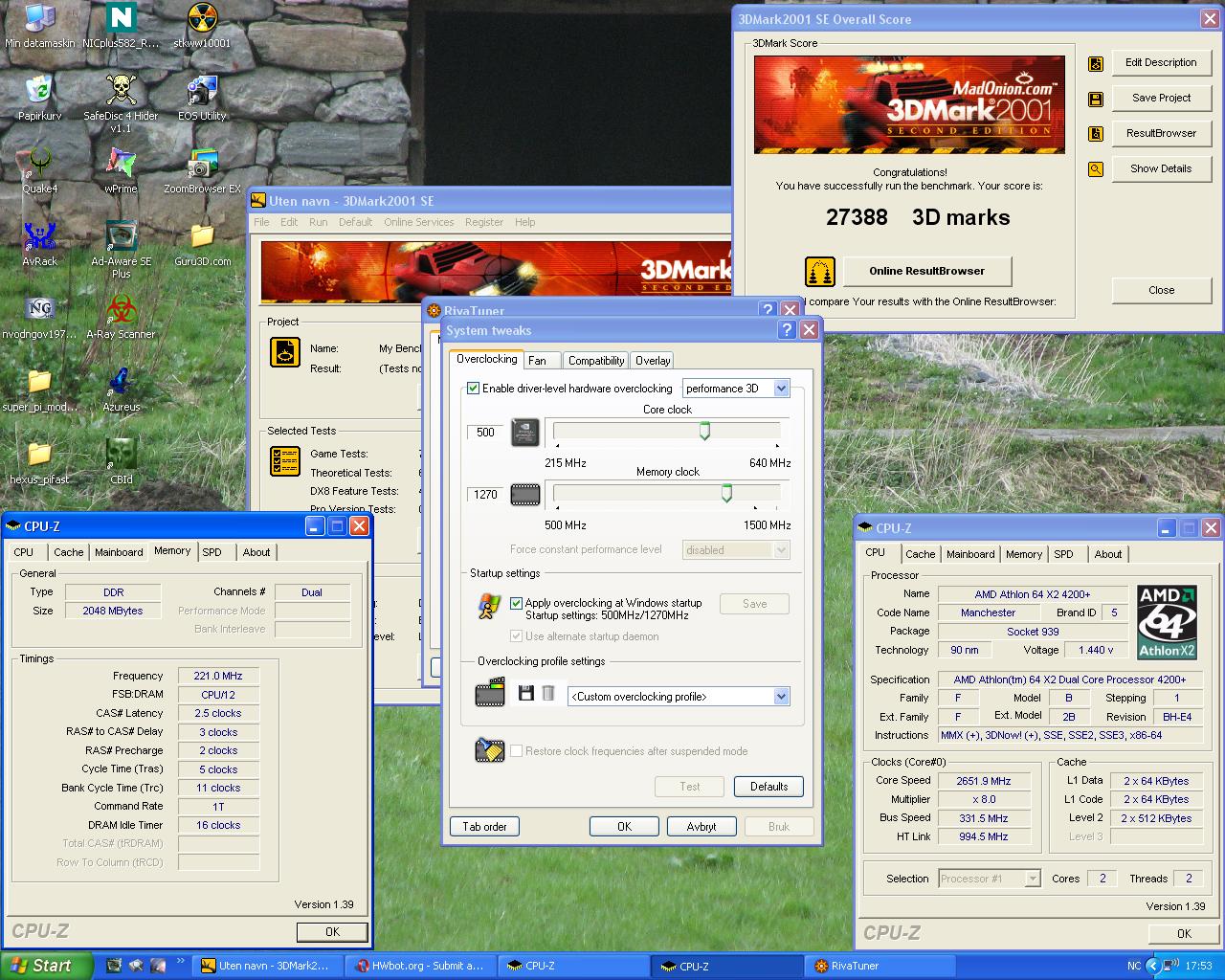1225x980 pixels.
Task: Click Edit Description icon in 3DMark score window
Action: click(1096, 63)
